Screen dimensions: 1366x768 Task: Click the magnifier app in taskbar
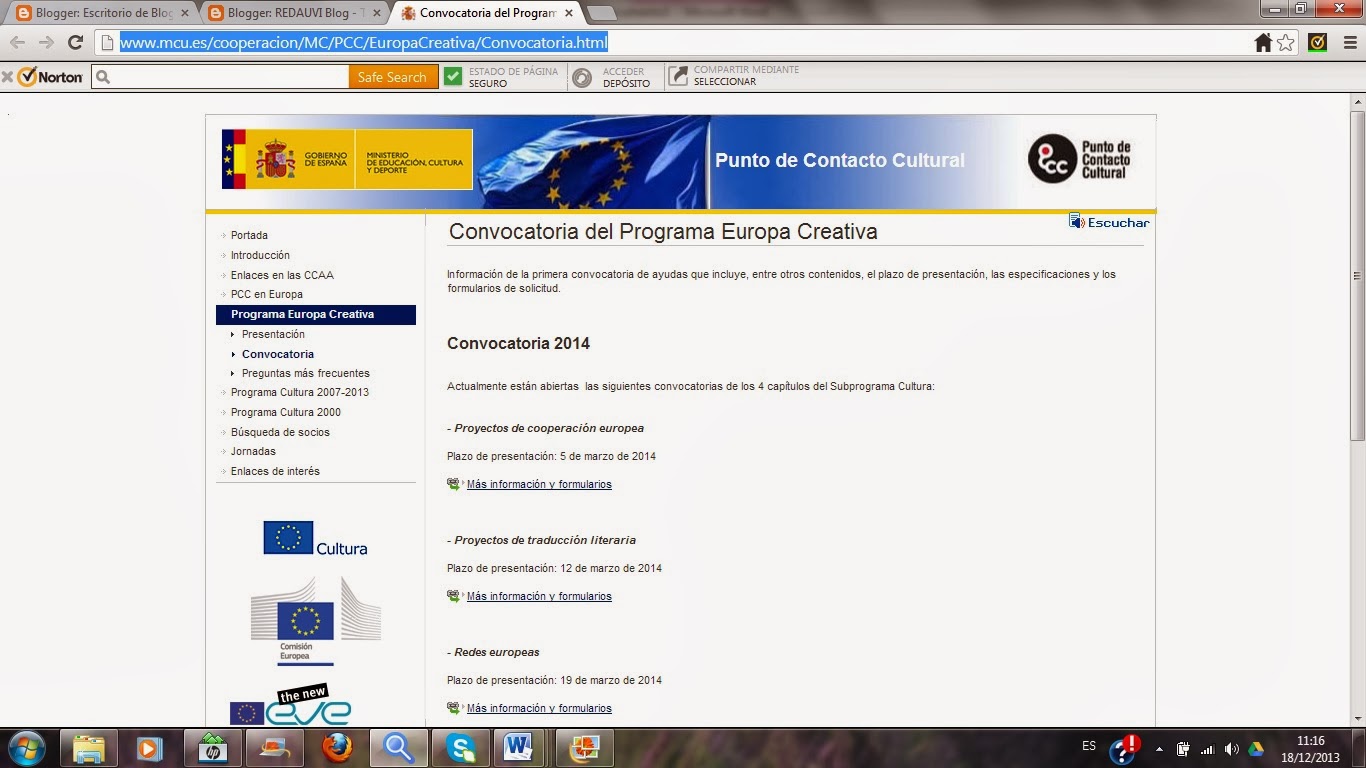(x=398, y=748)
